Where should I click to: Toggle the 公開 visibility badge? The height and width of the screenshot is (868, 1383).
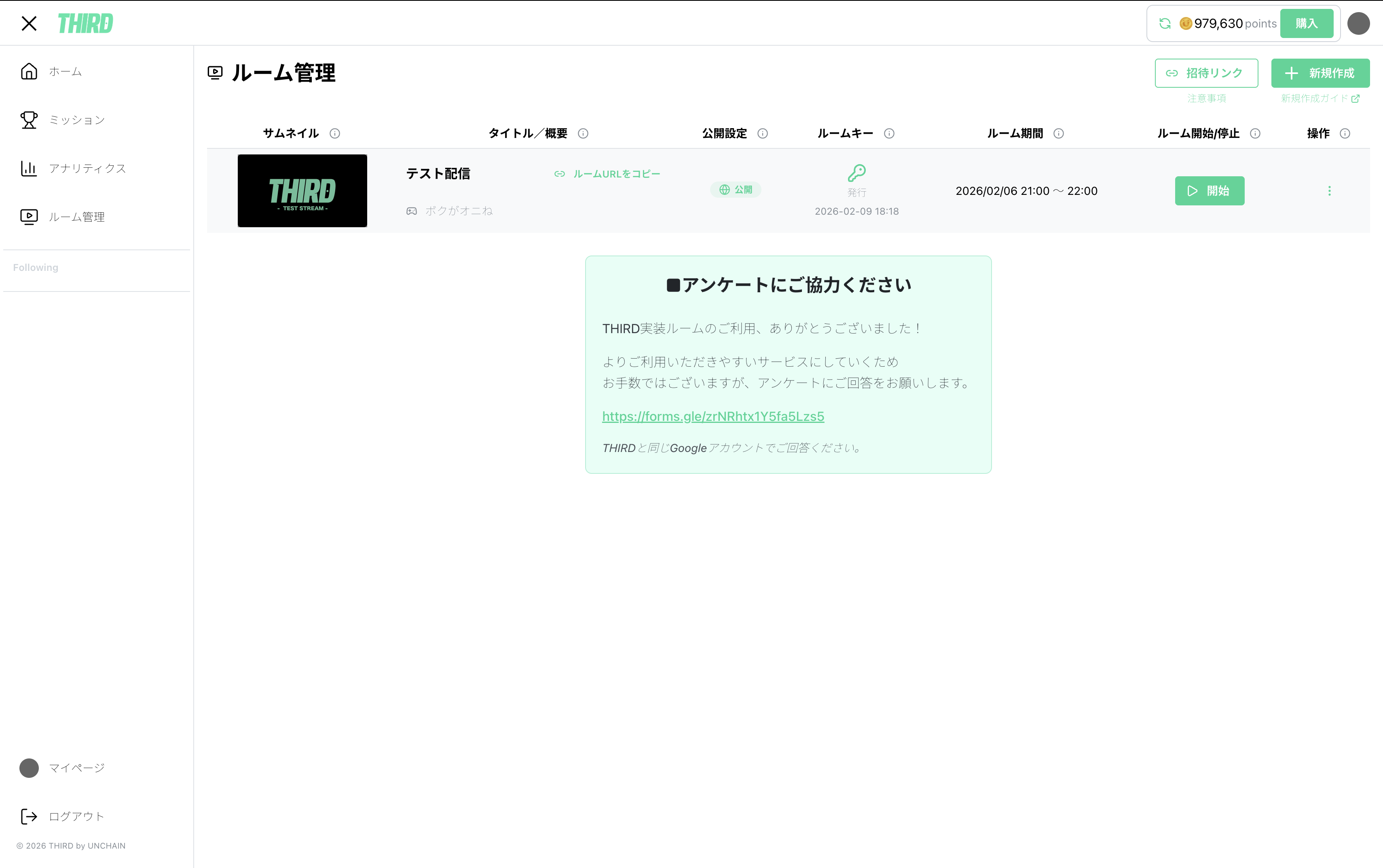(736, 190)
